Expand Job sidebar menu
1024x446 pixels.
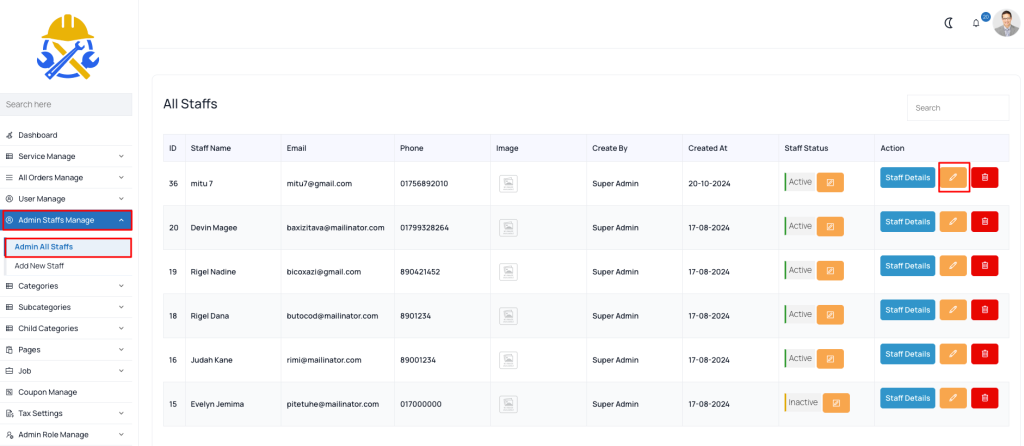(66, 371)
